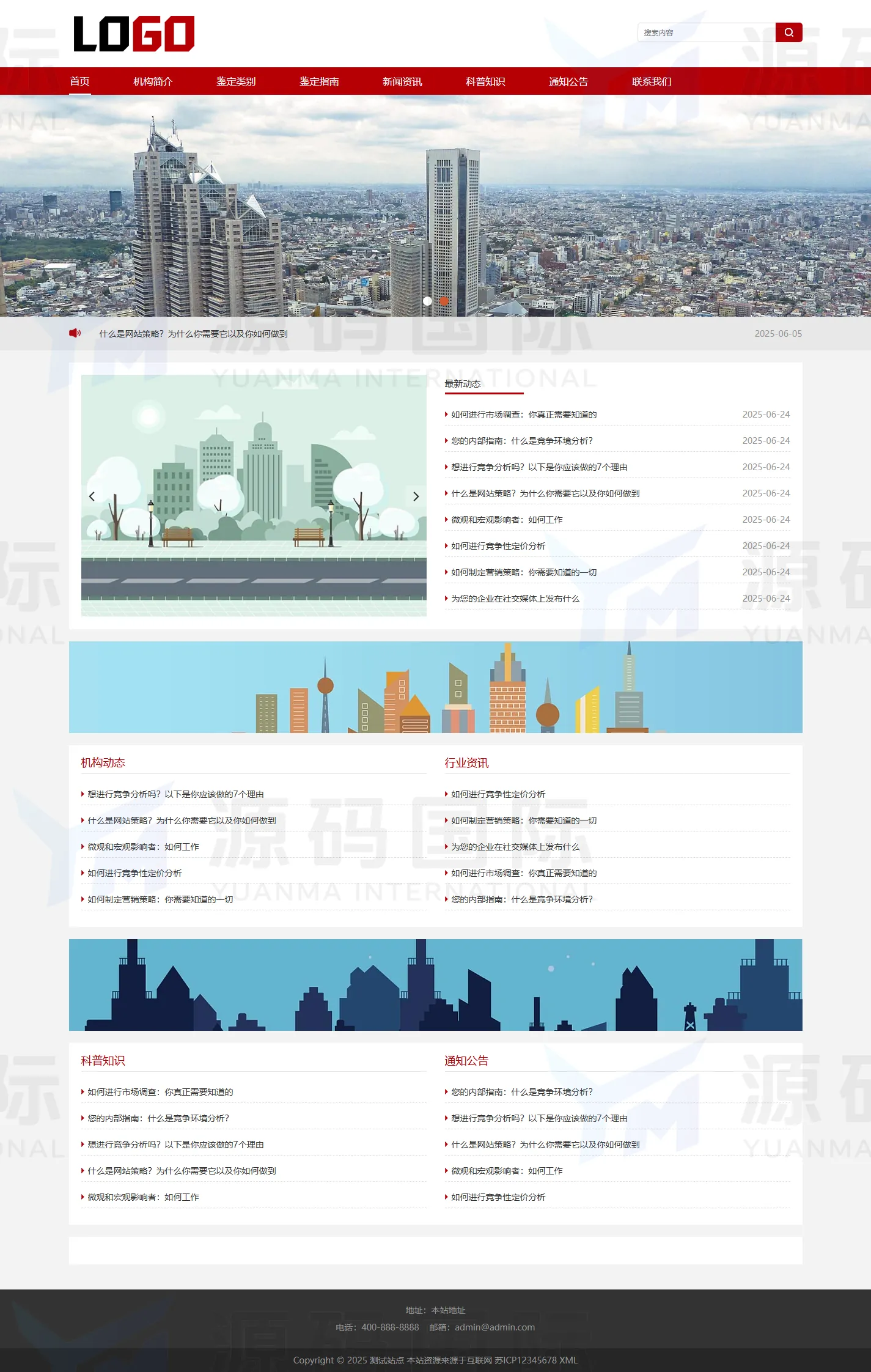Click the red search magnifier button
The height and width of the screenshot is (1372, 871).
pos(788,32)
